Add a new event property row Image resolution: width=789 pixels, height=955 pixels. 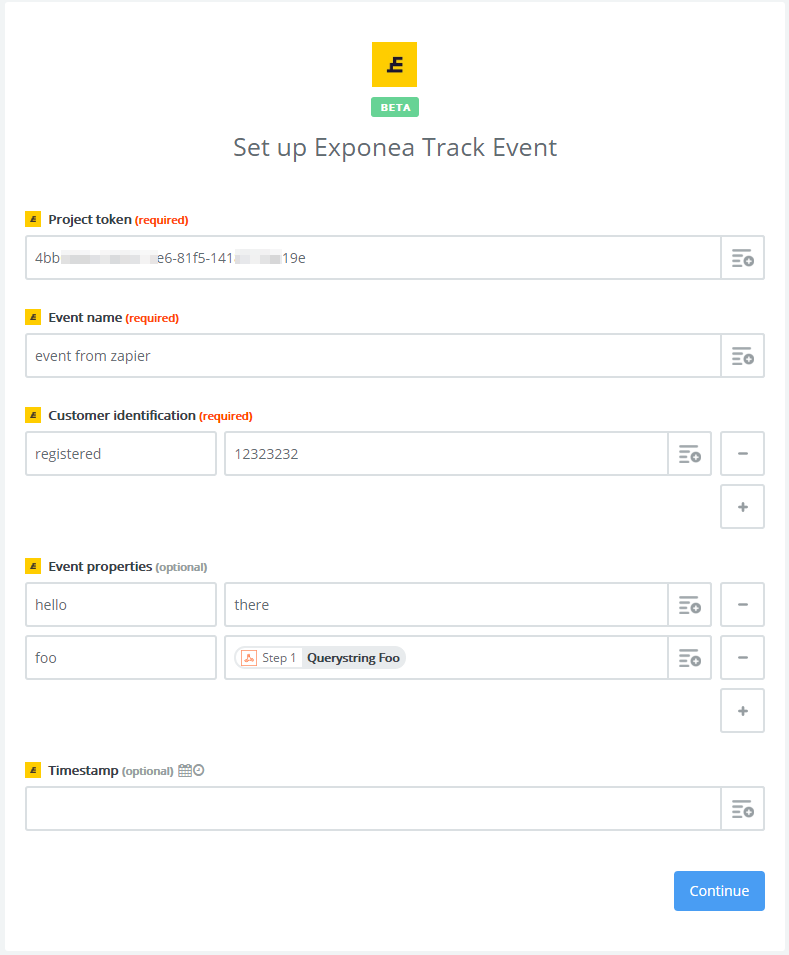[x=742, y=711]
